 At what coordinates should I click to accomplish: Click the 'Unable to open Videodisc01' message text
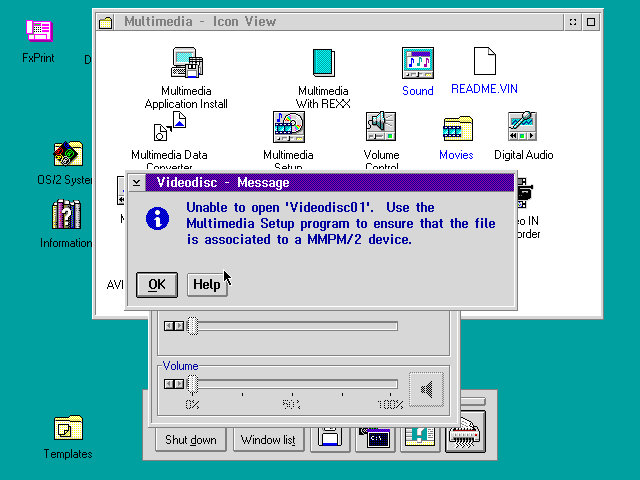(x=341, y=223)
